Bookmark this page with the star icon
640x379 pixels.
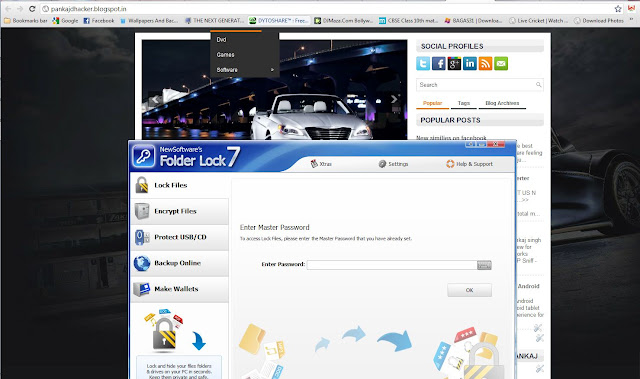618,9
